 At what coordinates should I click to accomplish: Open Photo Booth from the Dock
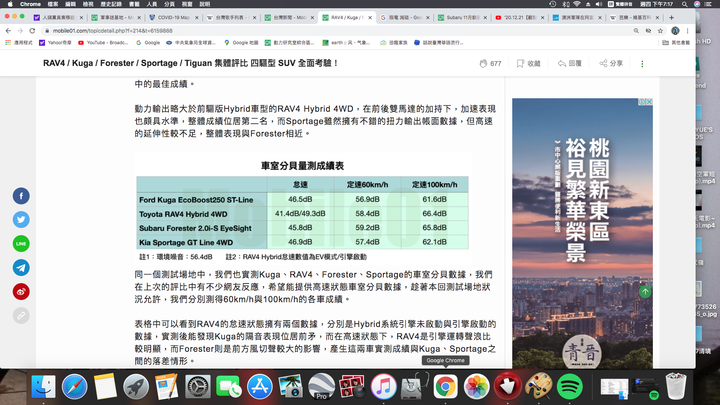[352, 387]
